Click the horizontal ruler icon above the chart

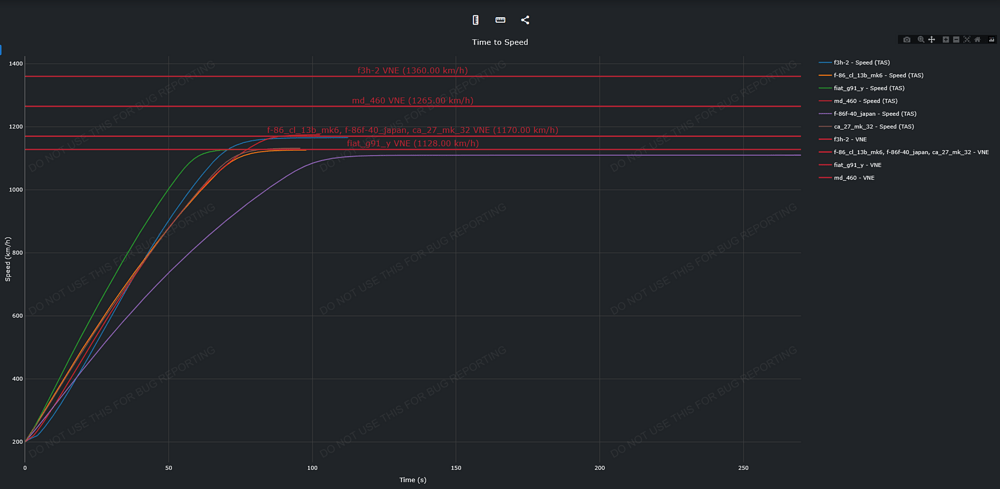tap(500, 20)
